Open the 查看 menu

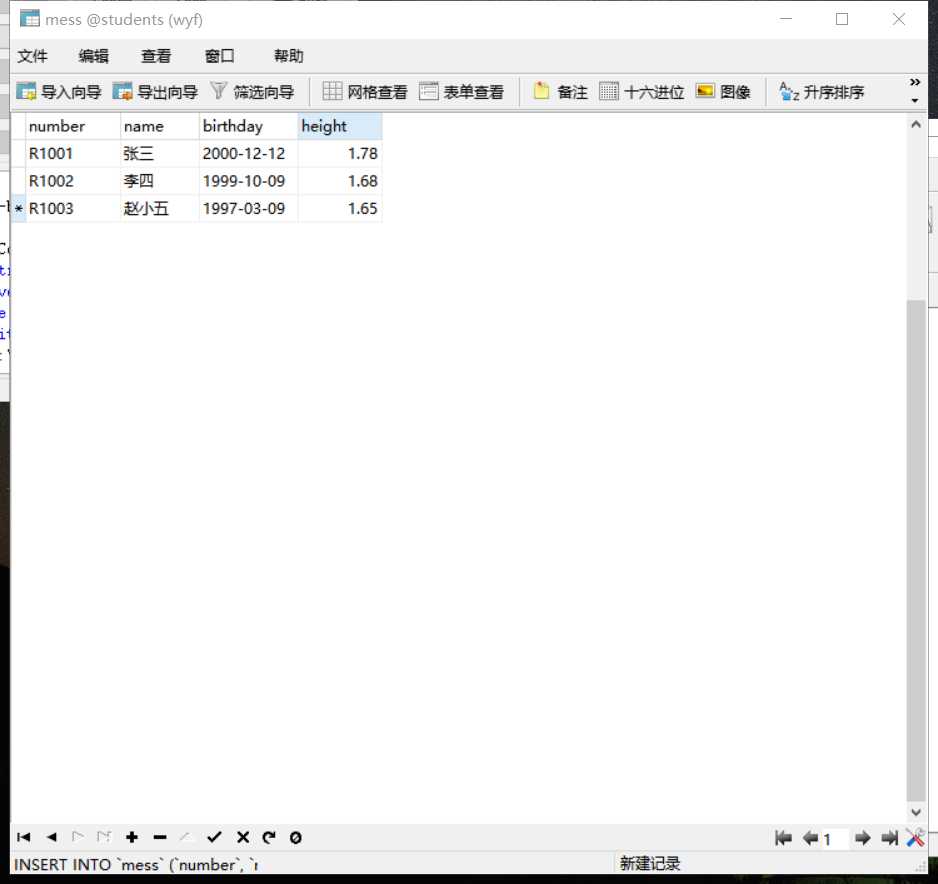[156, 56]
